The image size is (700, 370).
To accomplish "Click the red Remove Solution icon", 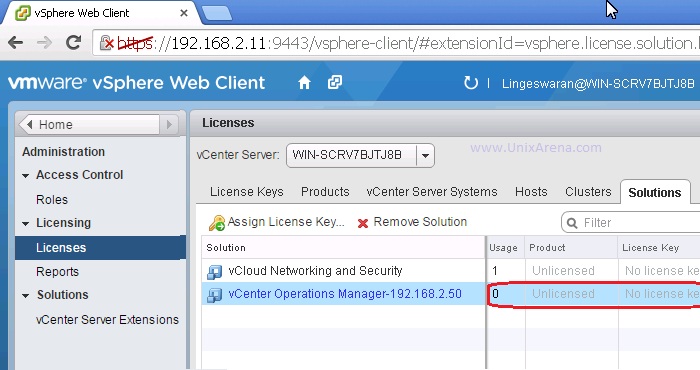I will tap(362, 223).
